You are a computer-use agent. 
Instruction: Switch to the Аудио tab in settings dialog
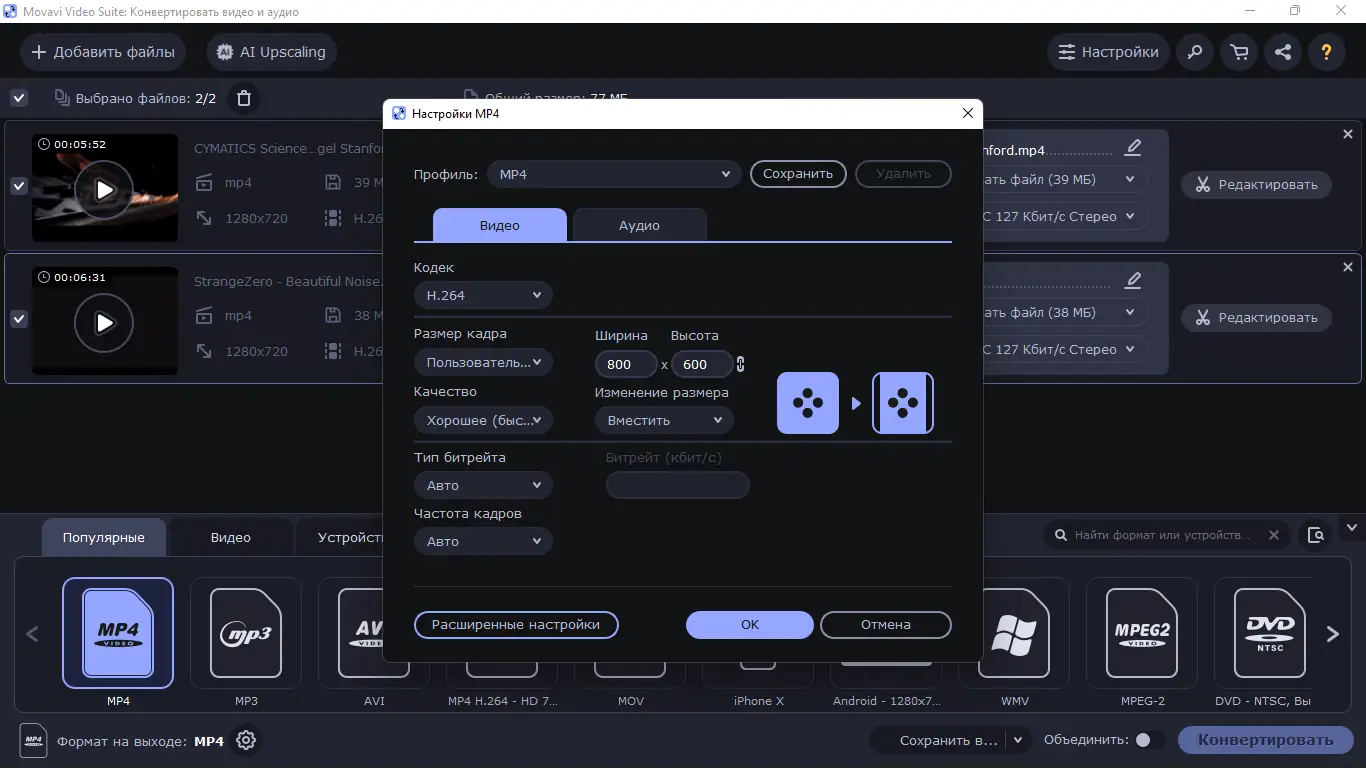tap(640, 225)
